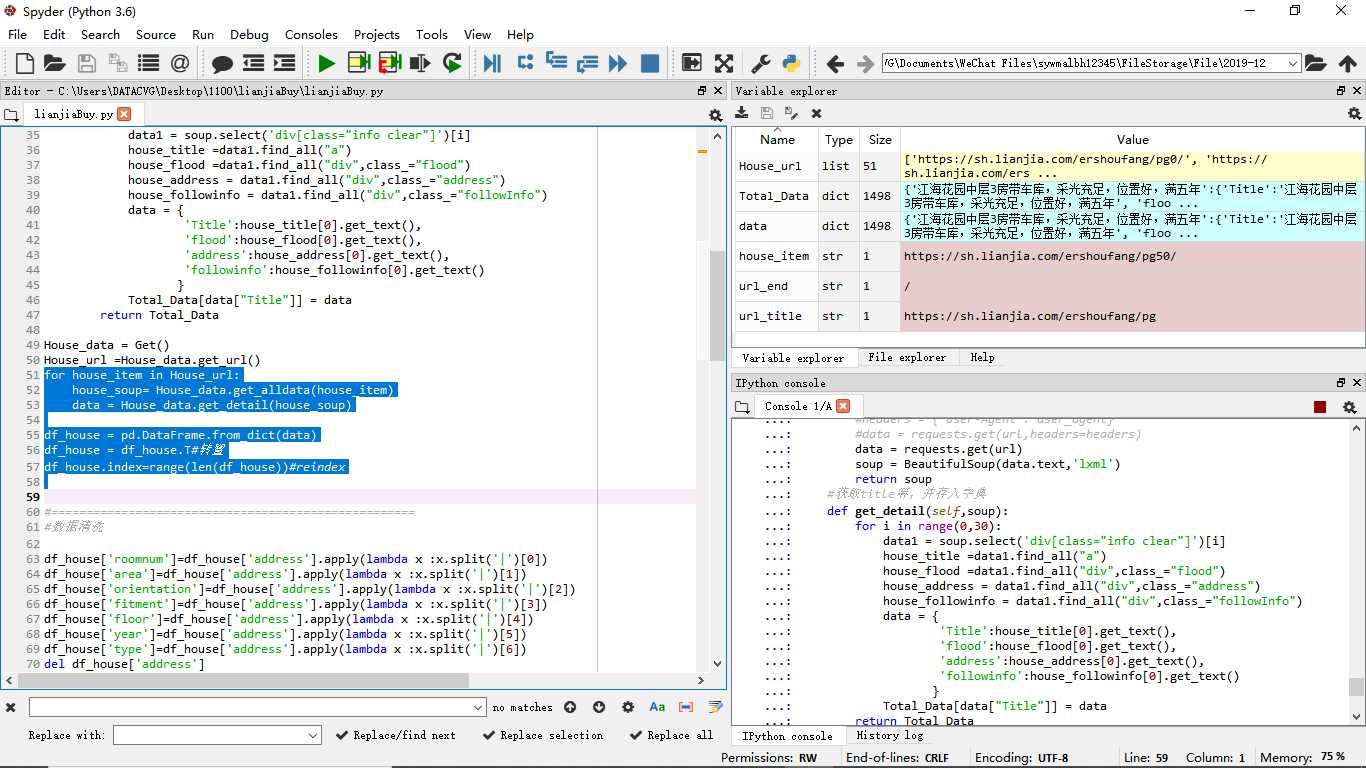Maximize current pane toolbar icon
Image resolution: width=1366 pixels, height=768 pixels.
(691, 63)
